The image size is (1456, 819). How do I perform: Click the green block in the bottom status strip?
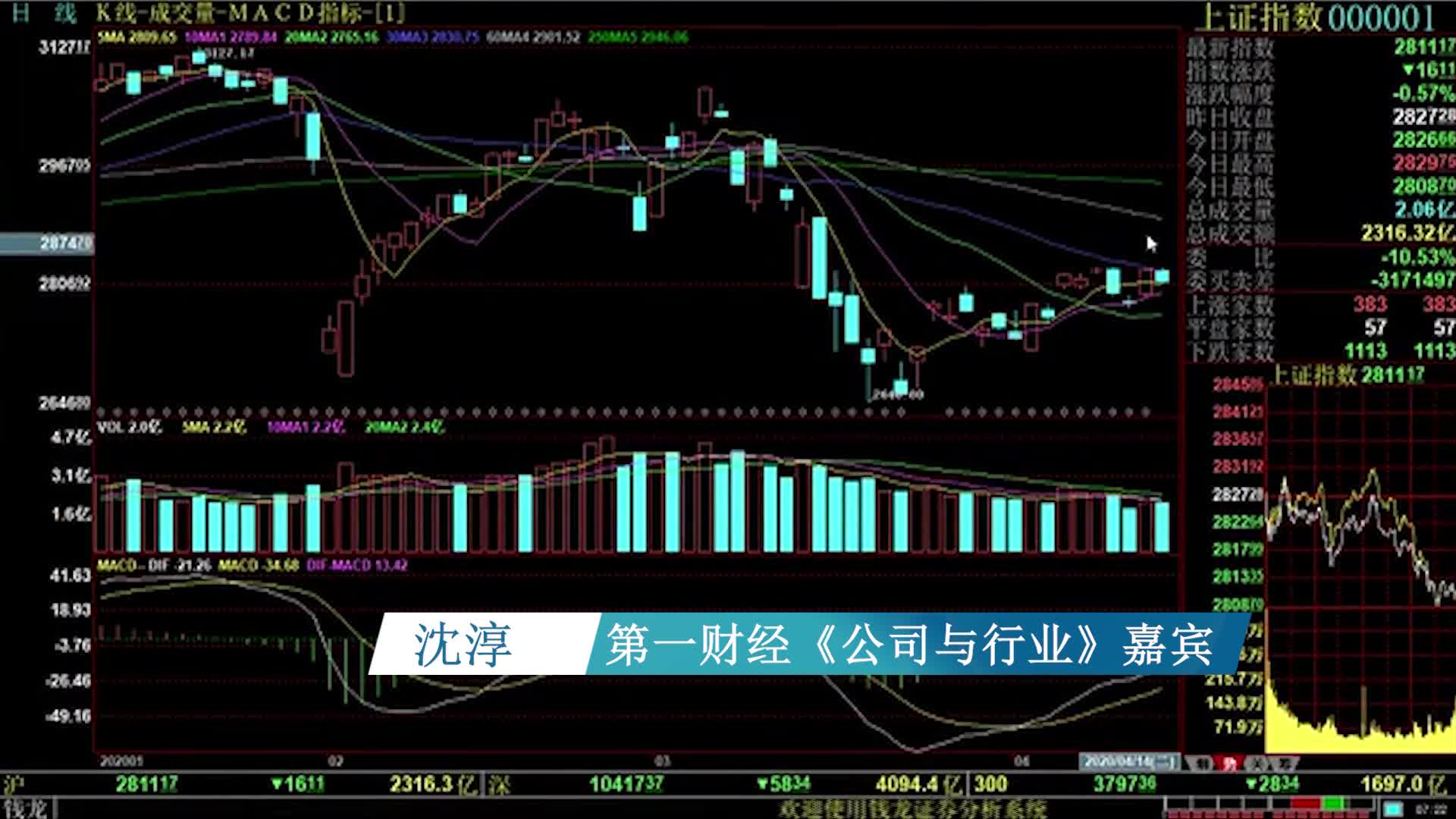pyautogui.click(x=1334, y=804)
